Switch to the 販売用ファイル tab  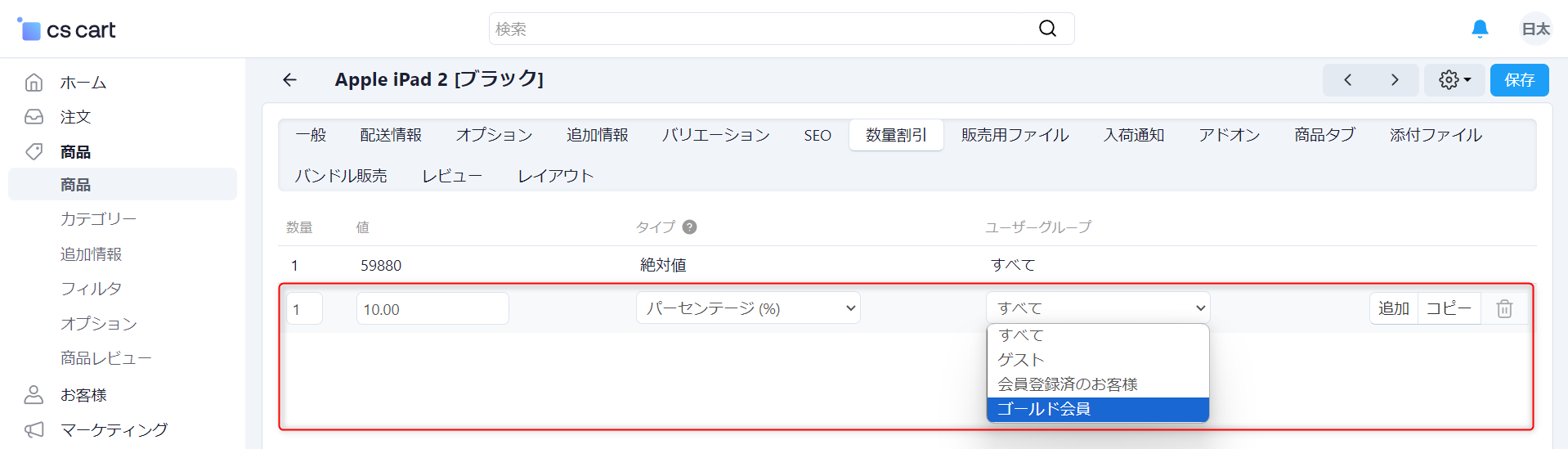coord(1015,135)
